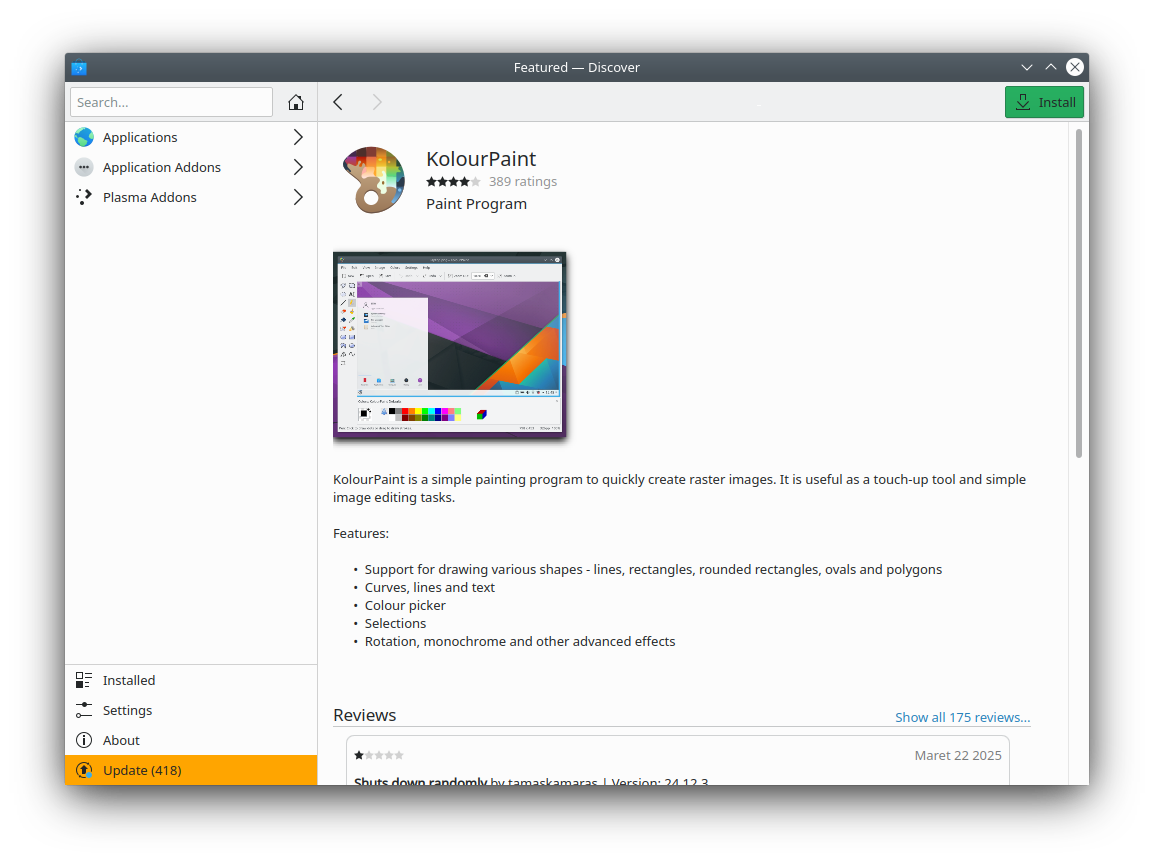Click the vertical scrollbar of the app page
1154x862 pixels.
[x=1079, y=293]
